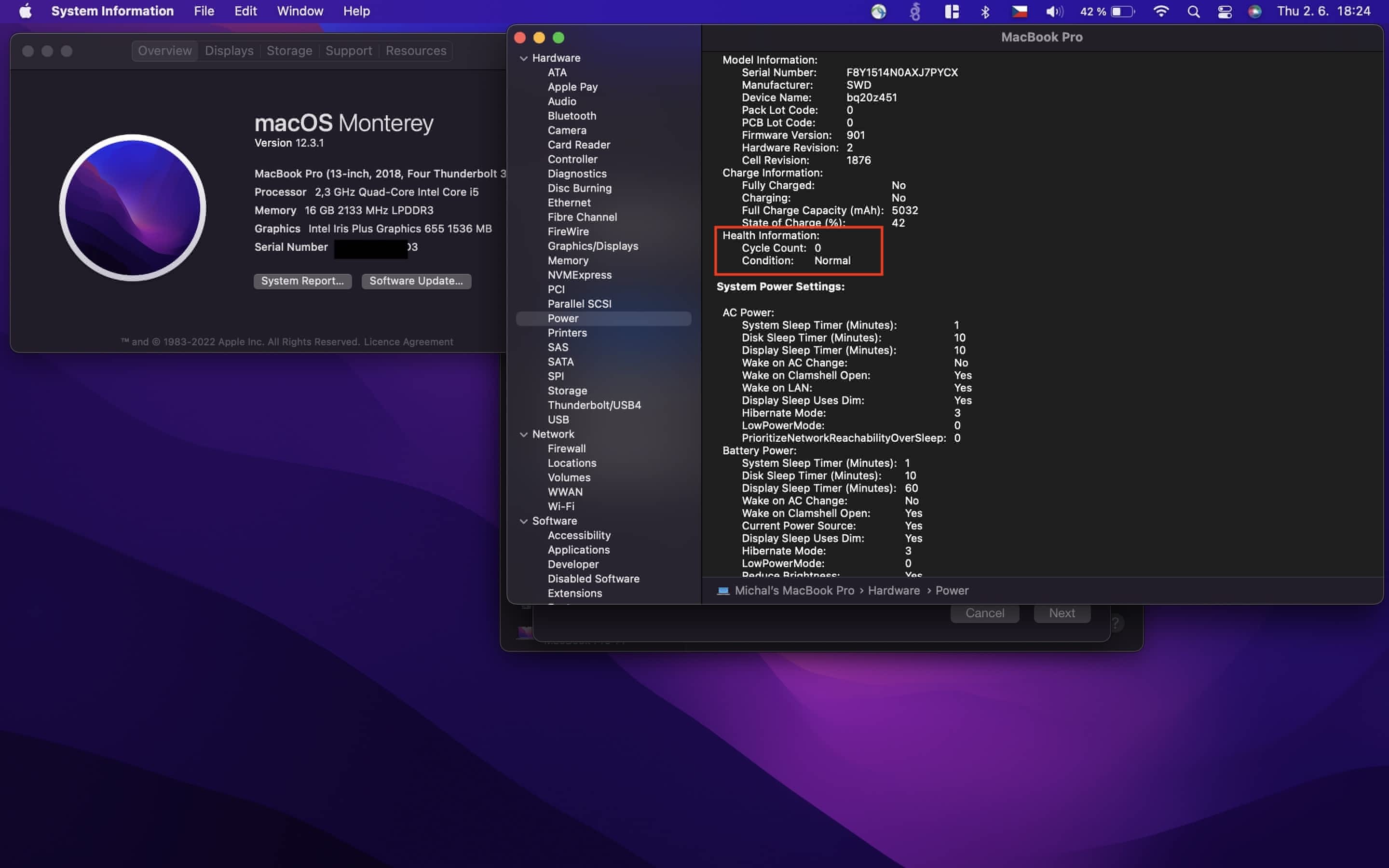Switch to the Storage tab

point(289,51)
